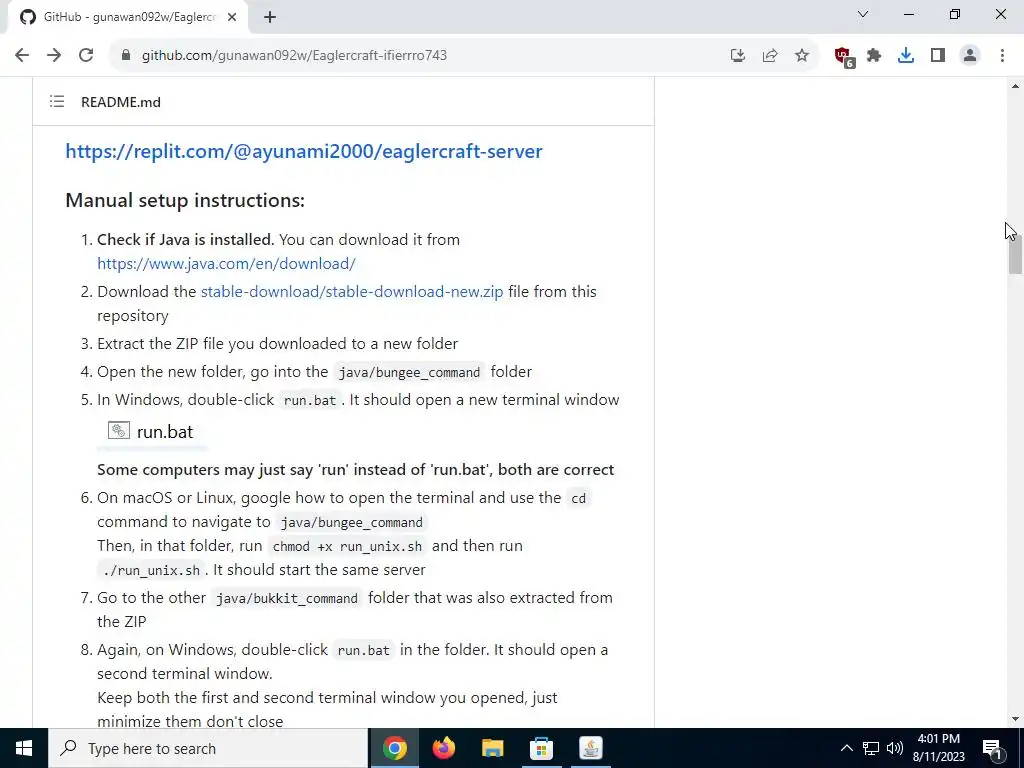Screen dimensions: 1024x768
Task: Open the Java app on taskbar
Action: tap(590, 748)
